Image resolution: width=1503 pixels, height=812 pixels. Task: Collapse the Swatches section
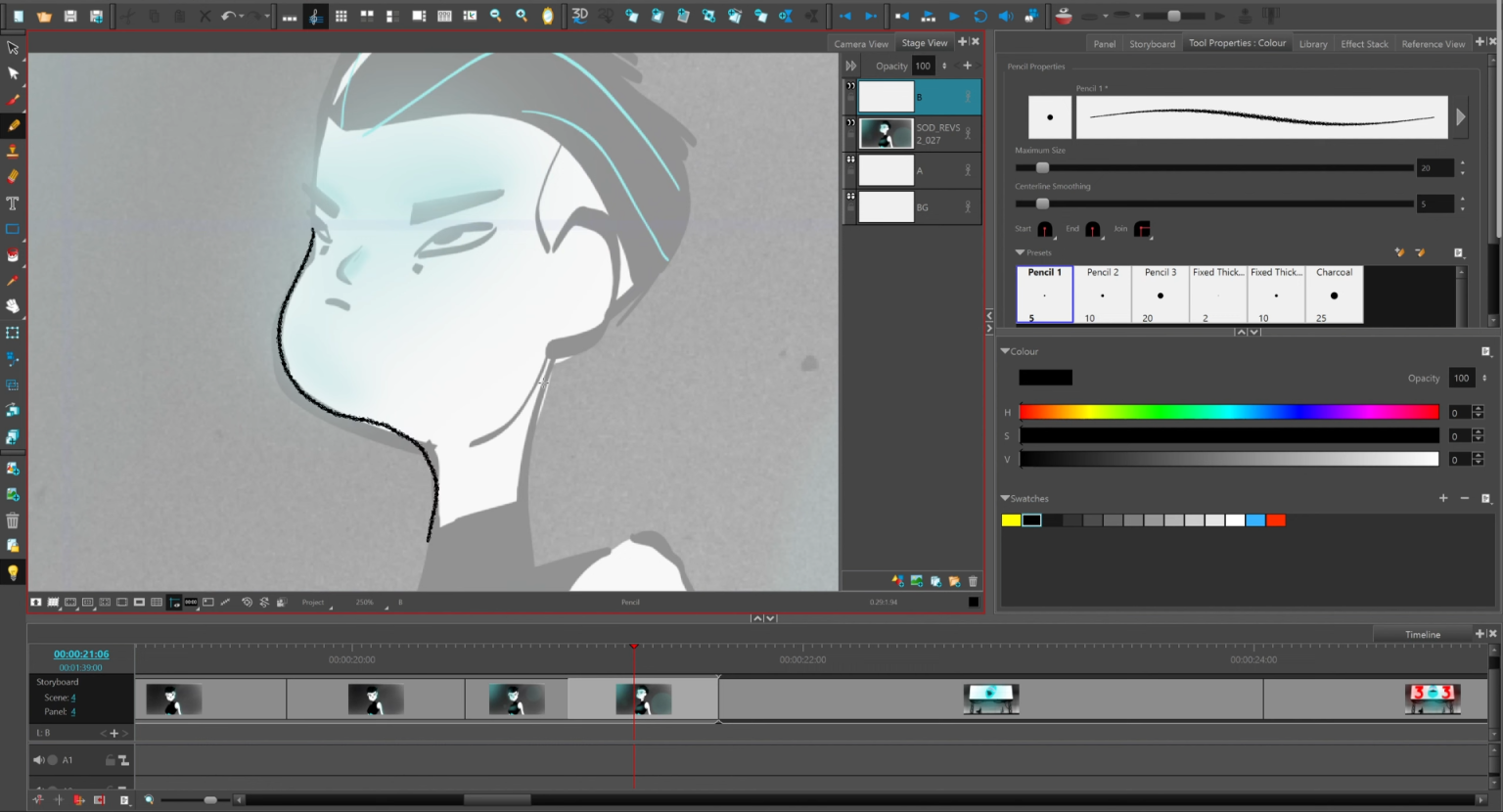(x=1006, y=498)
